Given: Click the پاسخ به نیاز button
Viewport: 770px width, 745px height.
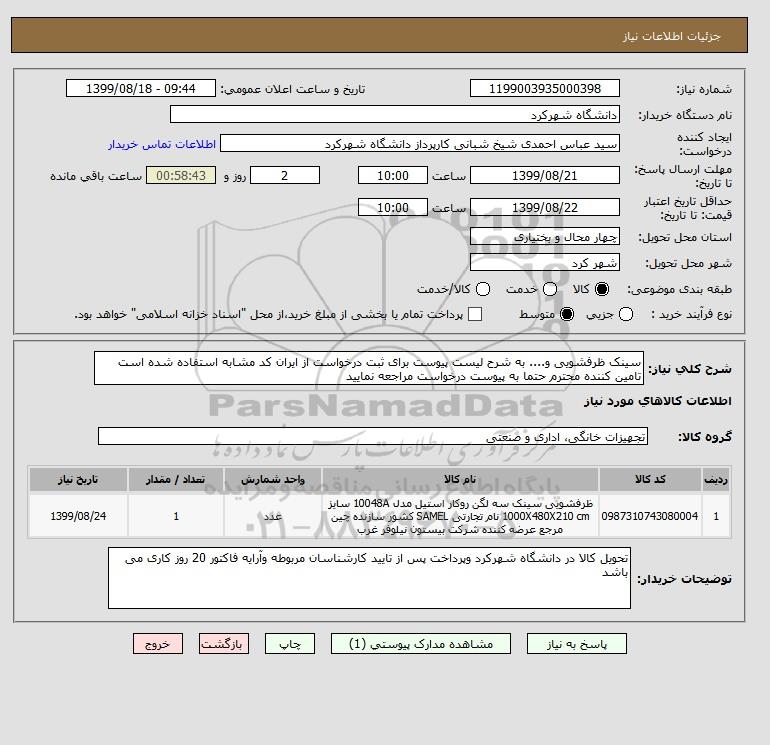Looking at the screenshot, I should [577, 644].
